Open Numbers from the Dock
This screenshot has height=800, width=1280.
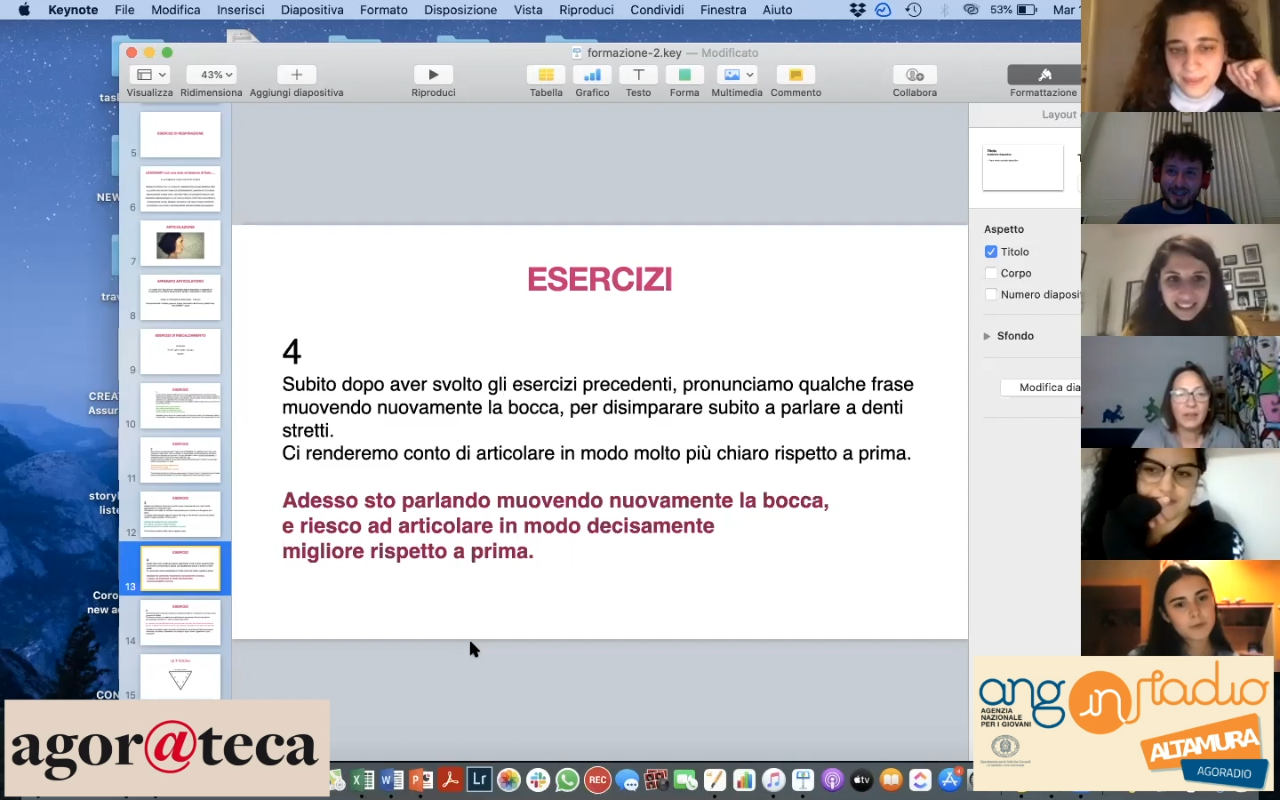(x=744, y=780)
